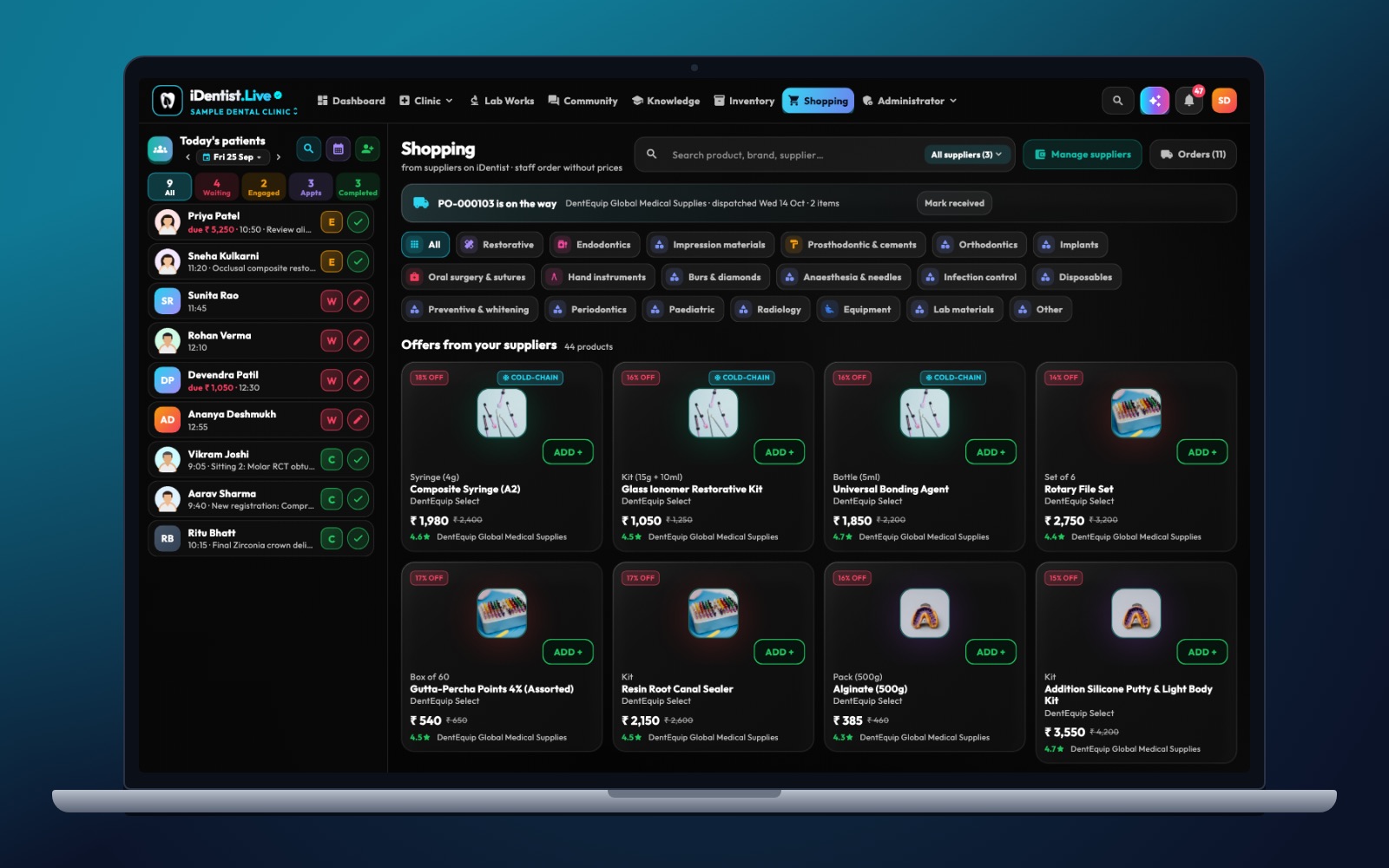The image size is (1389, 868).
Task: Open the Dashboard tab
Action: 351,101
